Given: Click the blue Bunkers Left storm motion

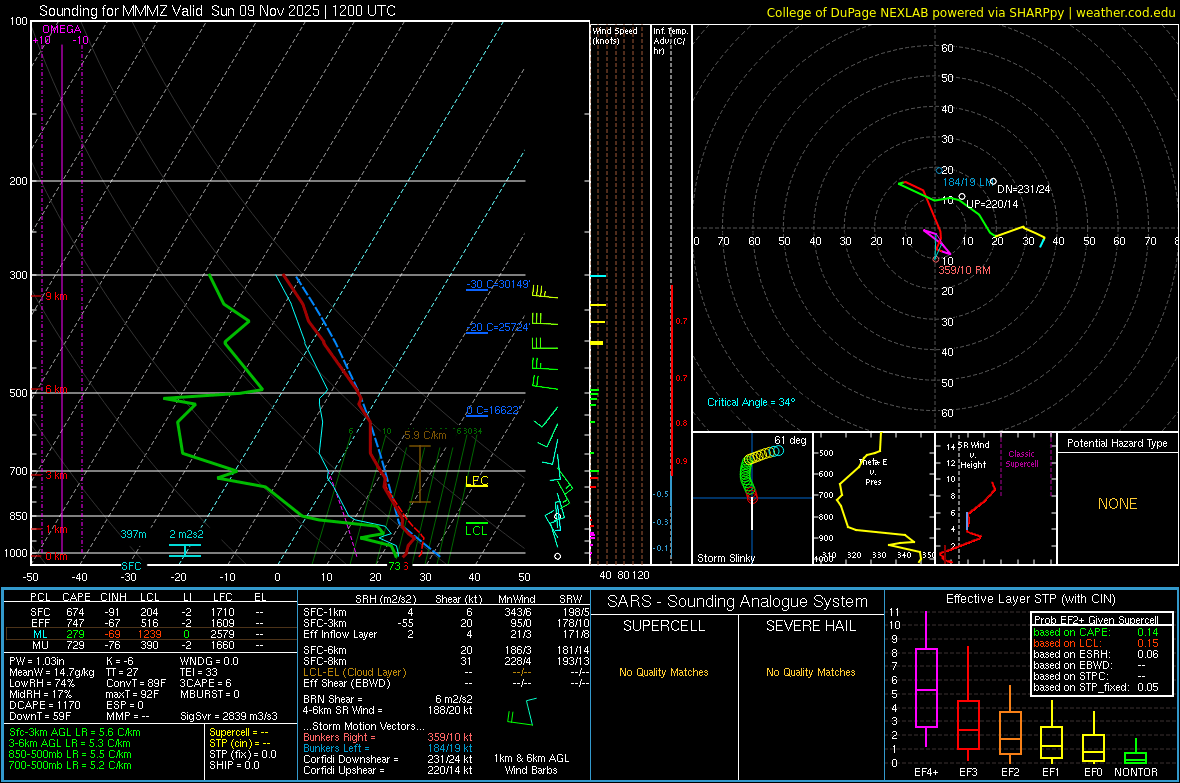Looking at the screenshot, I should pos(388,748).
